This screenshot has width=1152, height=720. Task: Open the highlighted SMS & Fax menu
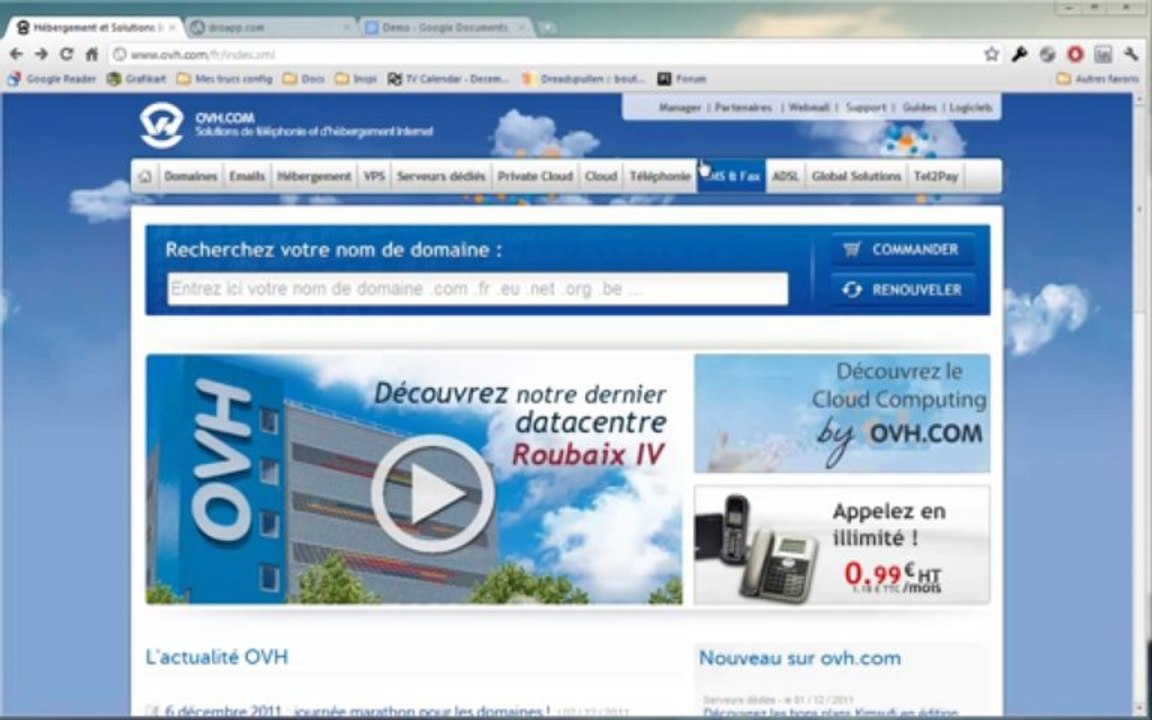click(x=731, y=176)
